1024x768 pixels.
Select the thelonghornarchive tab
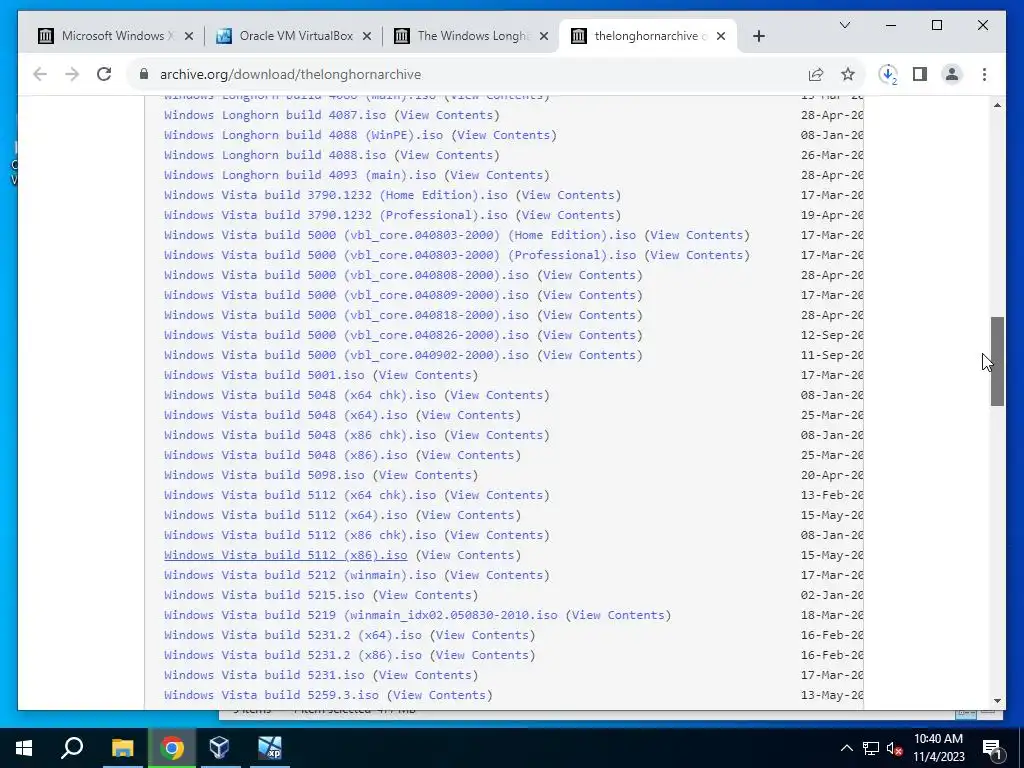648,36
